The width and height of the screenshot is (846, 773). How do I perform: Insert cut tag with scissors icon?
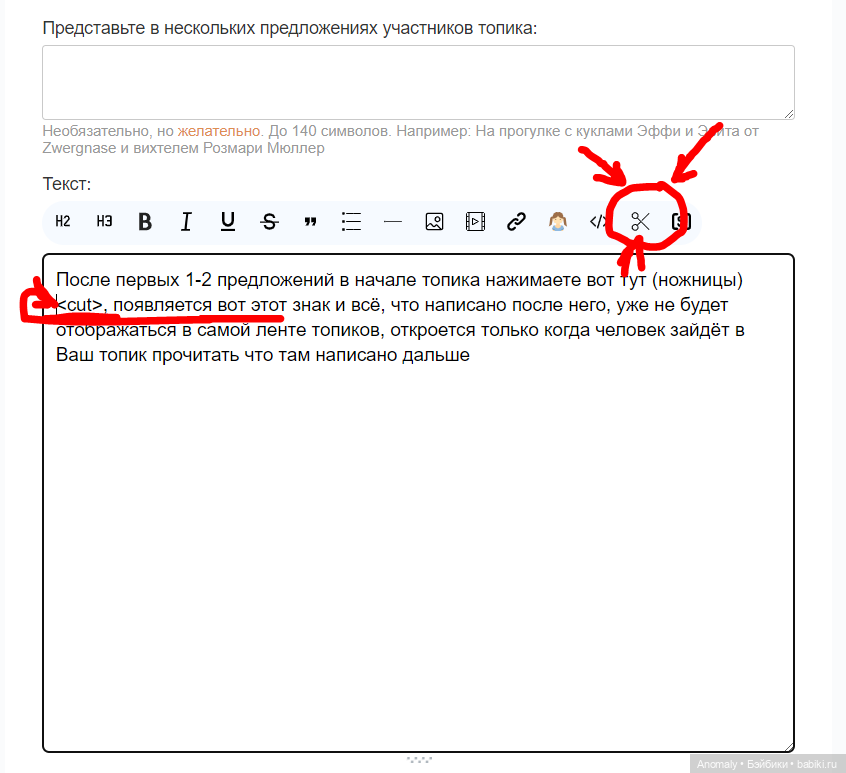click(x=640, y=222)
